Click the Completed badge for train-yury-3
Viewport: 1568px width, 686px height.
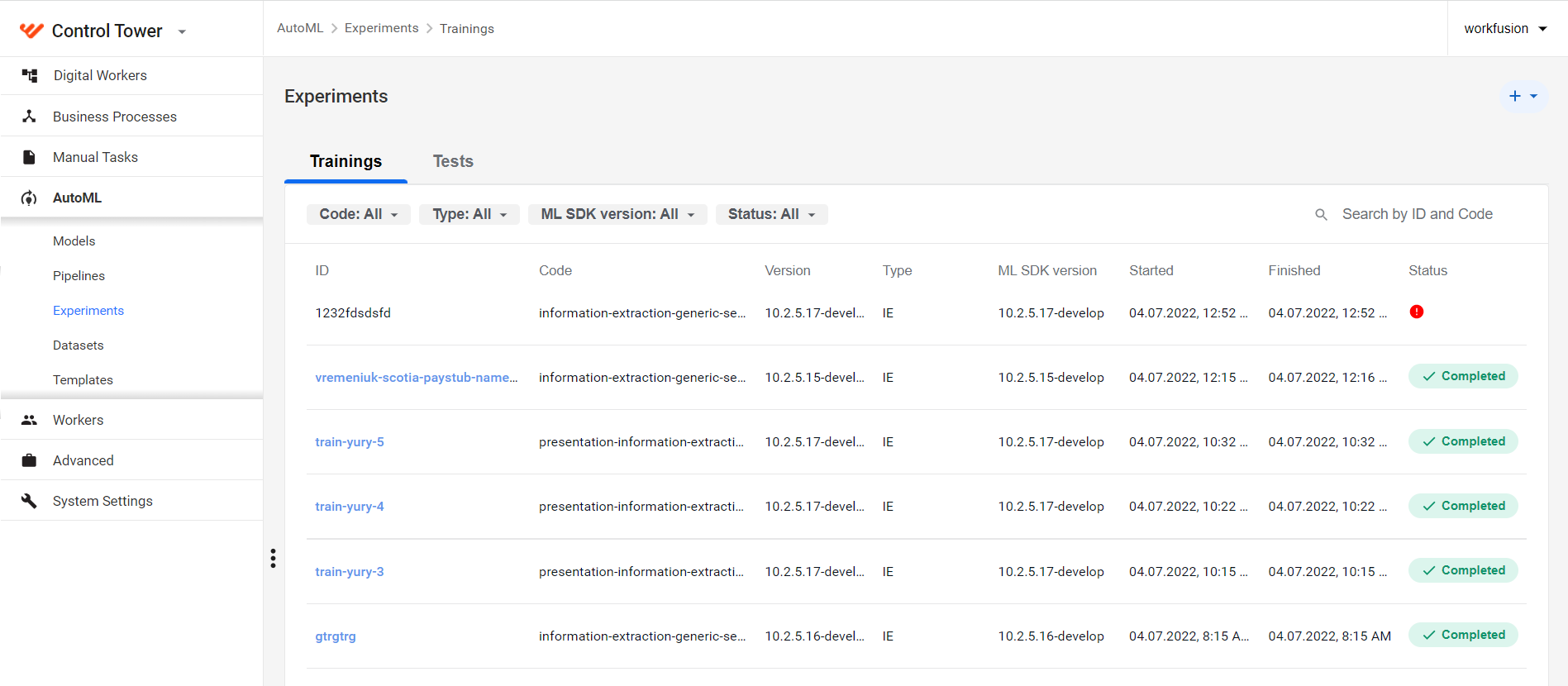(x=1463, y=570)
